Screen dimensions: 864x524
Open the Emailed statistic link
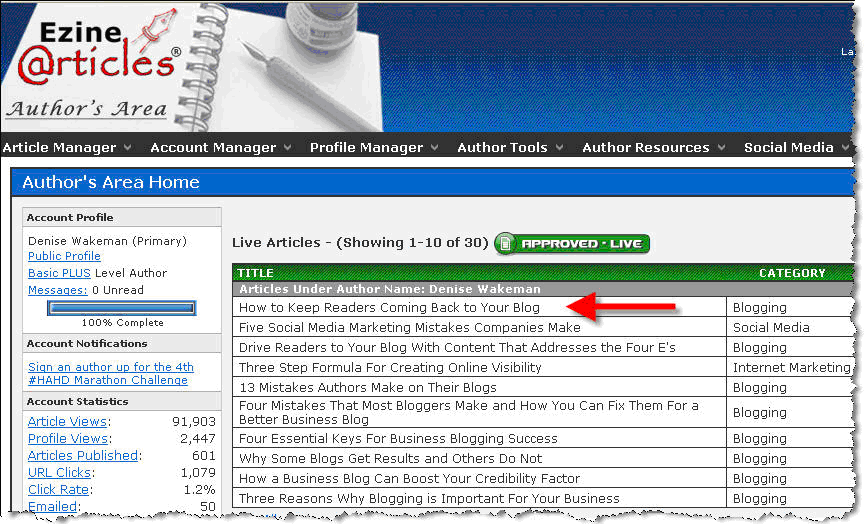point(52,506)
